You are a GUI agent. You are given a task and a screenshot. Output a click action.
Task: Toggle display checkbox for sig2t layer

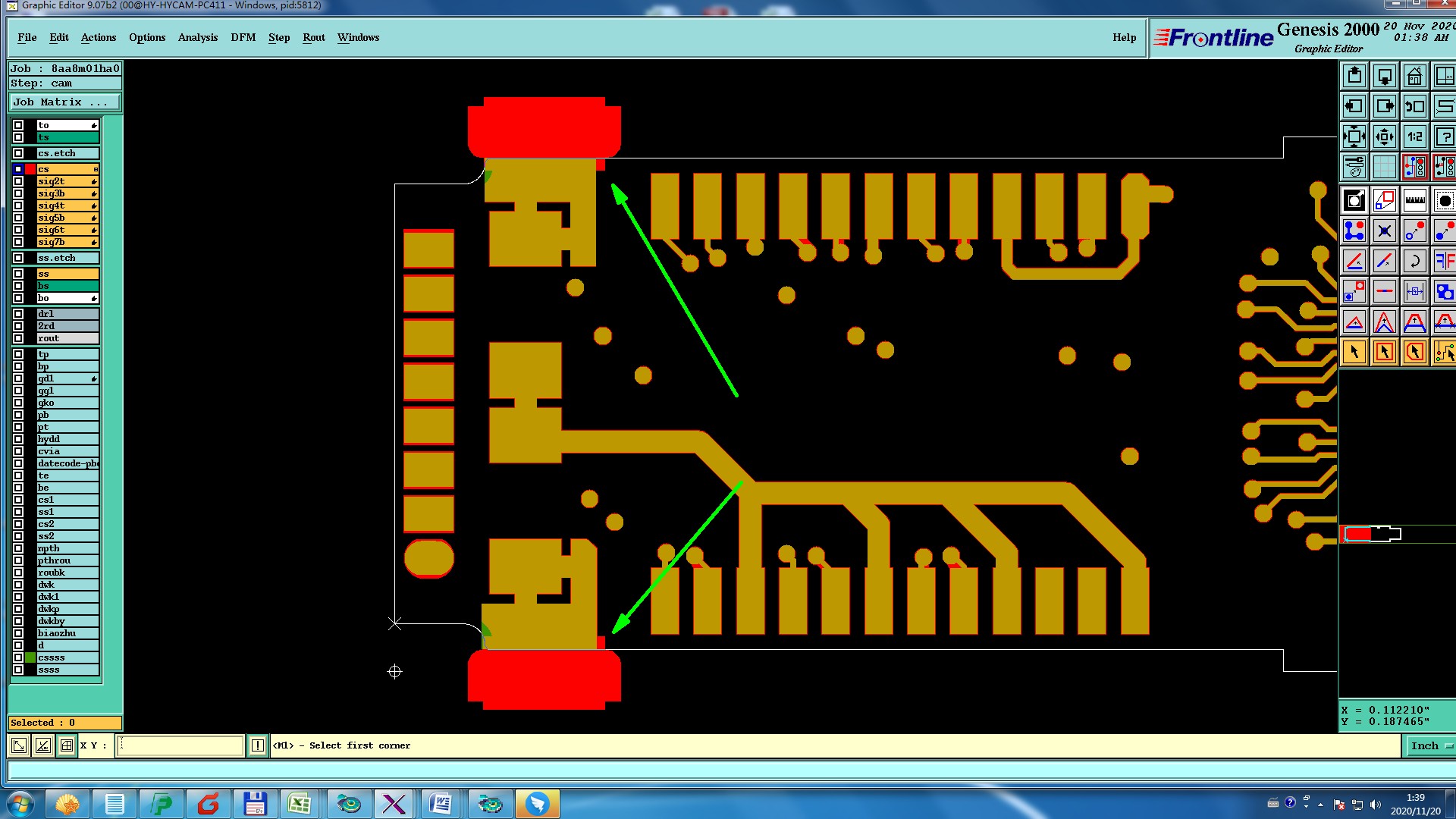(18, 181)
